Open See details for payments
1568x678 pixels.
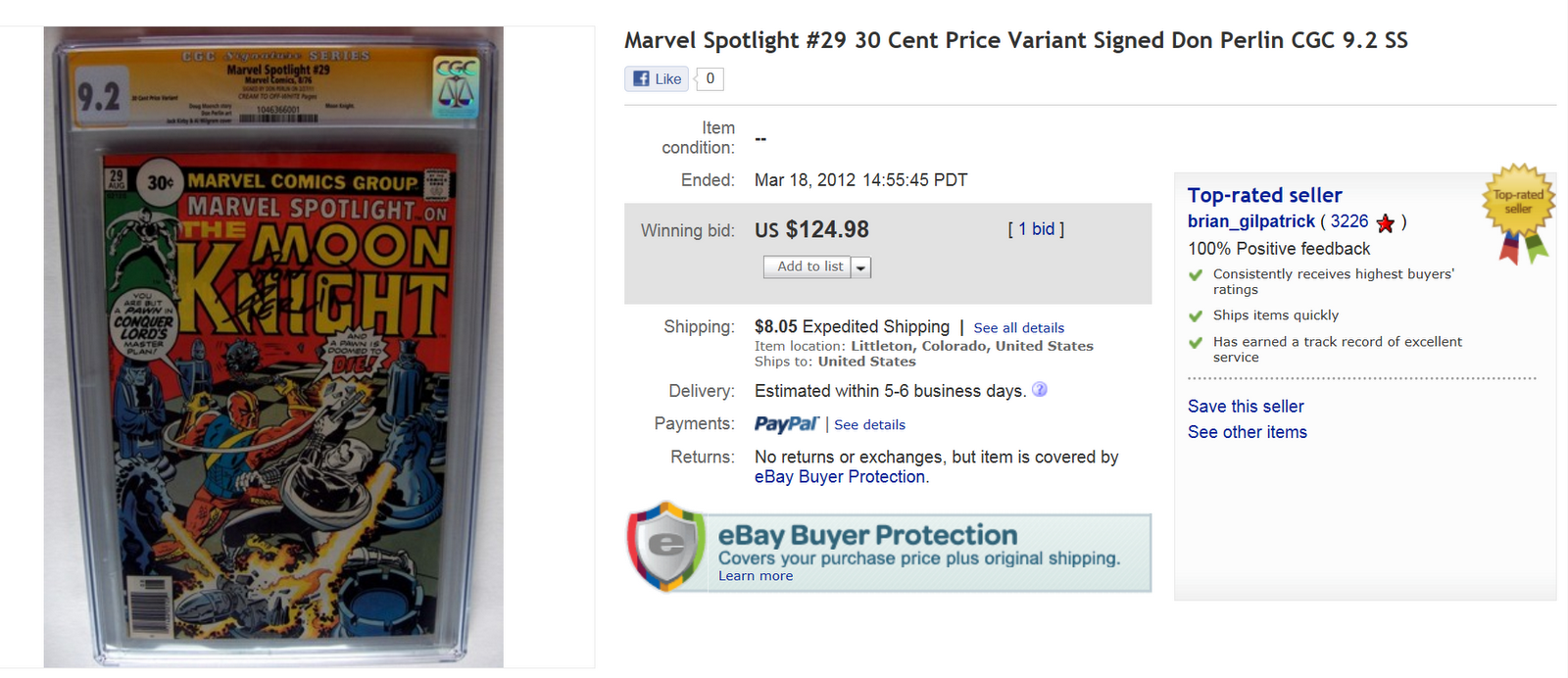(869, 425)
